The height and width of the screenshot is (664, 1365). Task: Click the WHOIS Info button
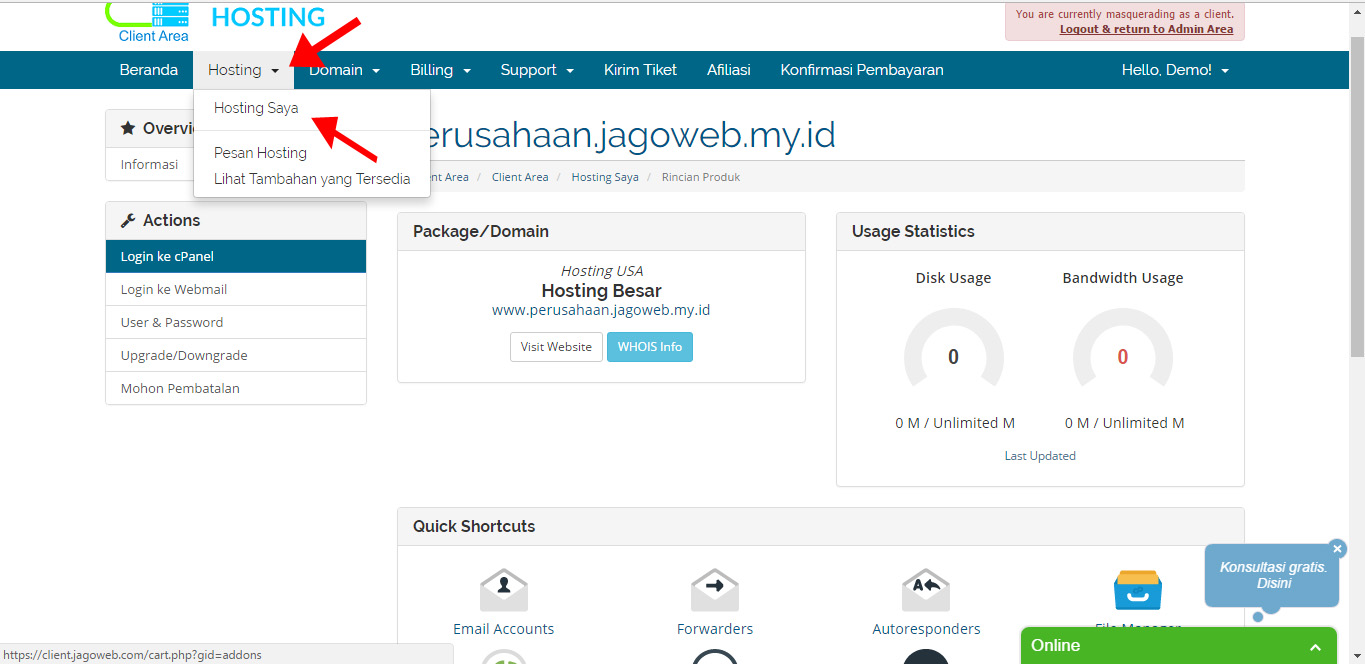[650, 347]
